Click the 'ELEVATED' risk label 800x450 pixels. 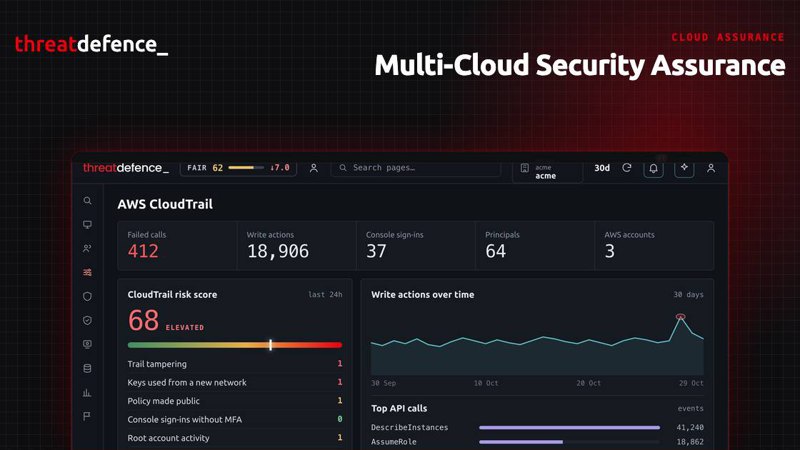click(185, 328)
